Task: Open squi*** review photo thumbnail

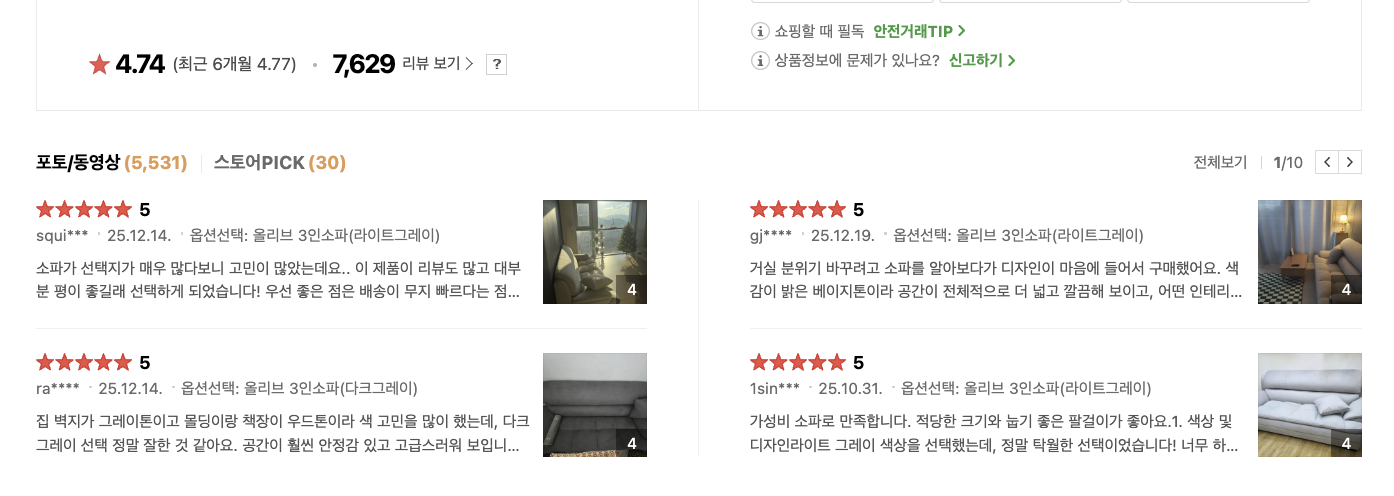Action: tap(595, 252)
